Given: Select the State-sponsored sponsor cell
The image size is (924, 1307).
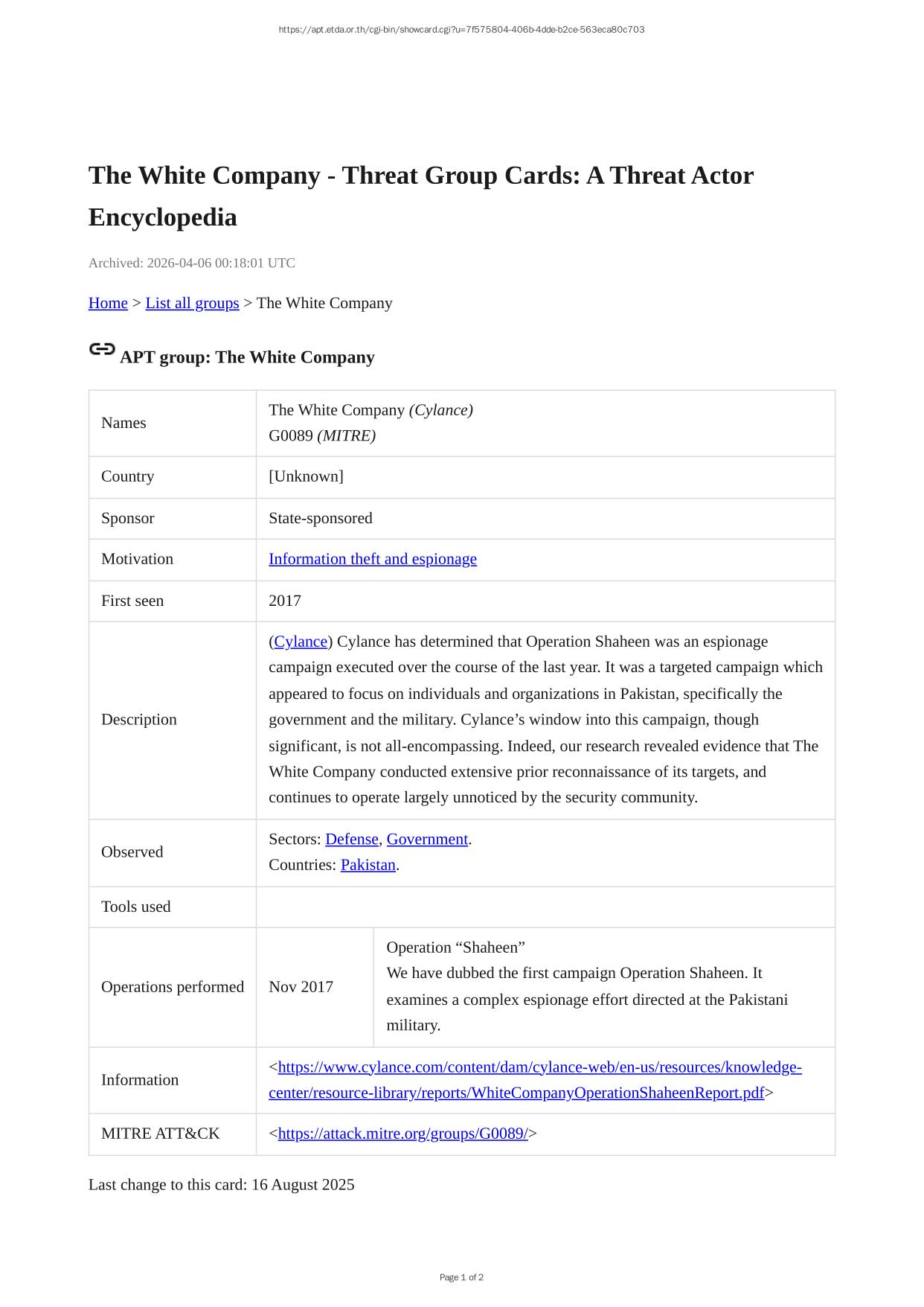Looking at the screenshot, I should (321, 518).
